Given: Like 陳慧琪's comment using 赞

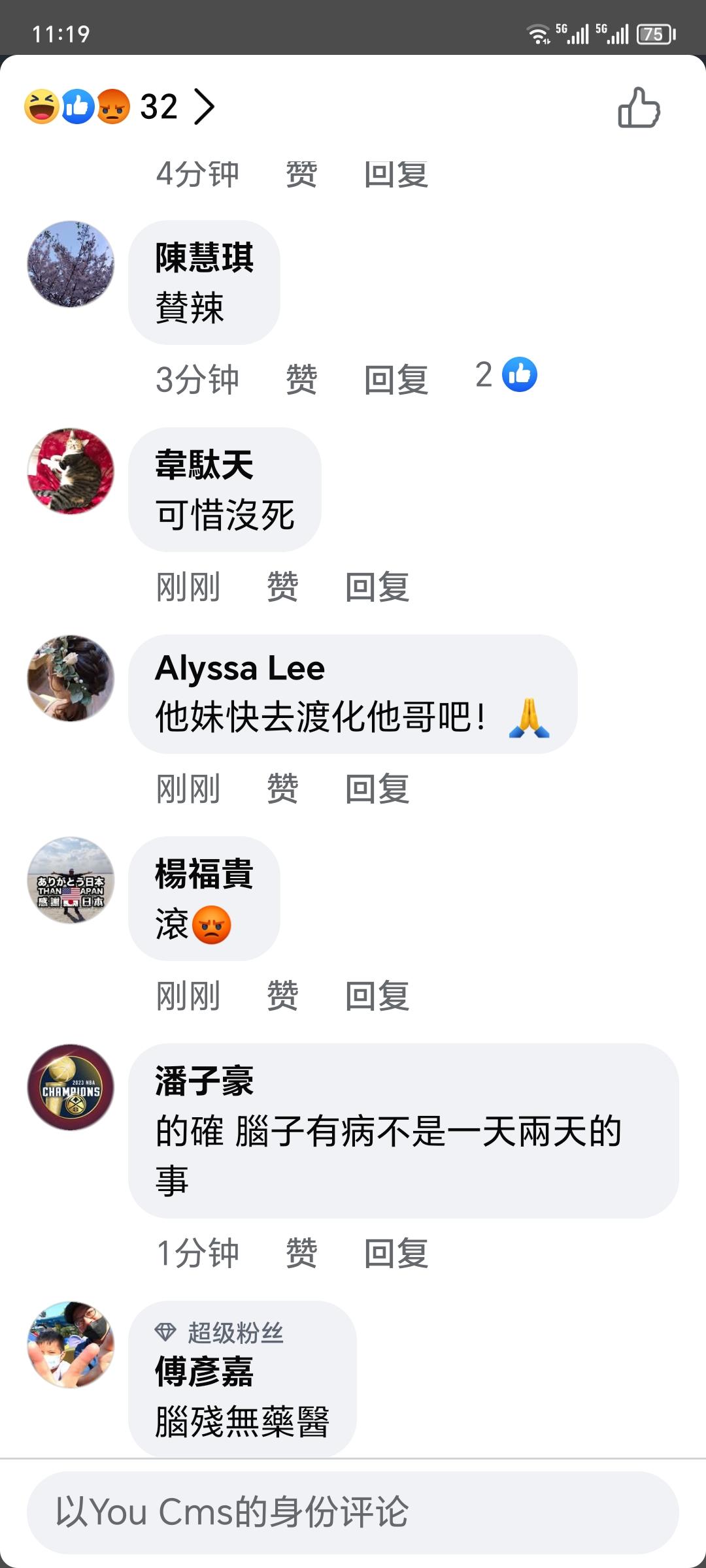Looking at the screenshot, I should coord(301,380).
